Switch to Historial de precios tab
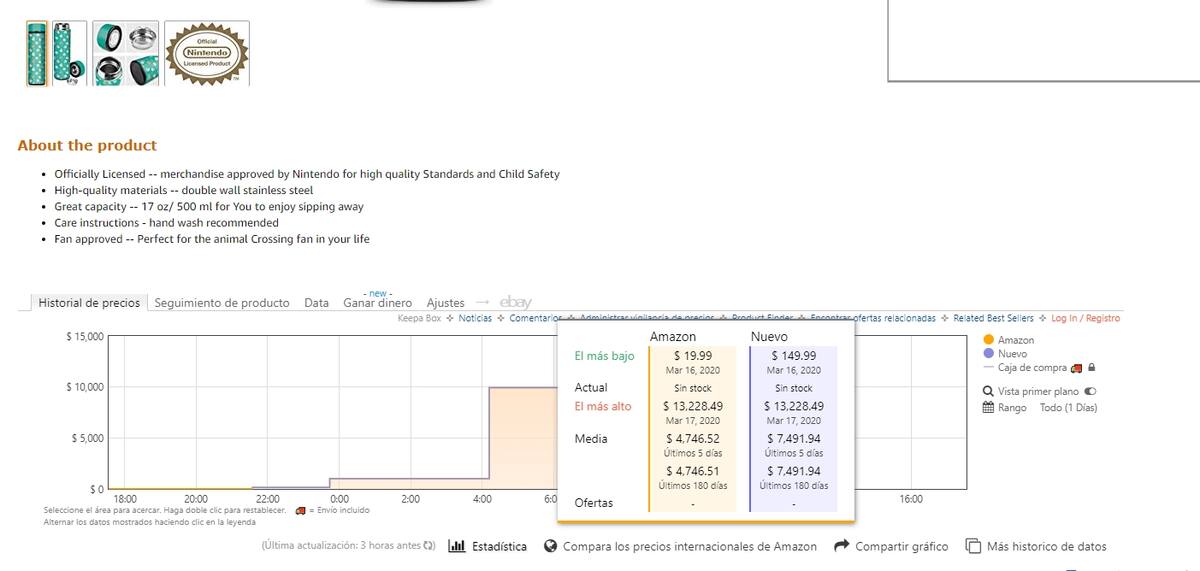Image resolution: width=1200 pixels, height=571 pixels. pos(89,303)
